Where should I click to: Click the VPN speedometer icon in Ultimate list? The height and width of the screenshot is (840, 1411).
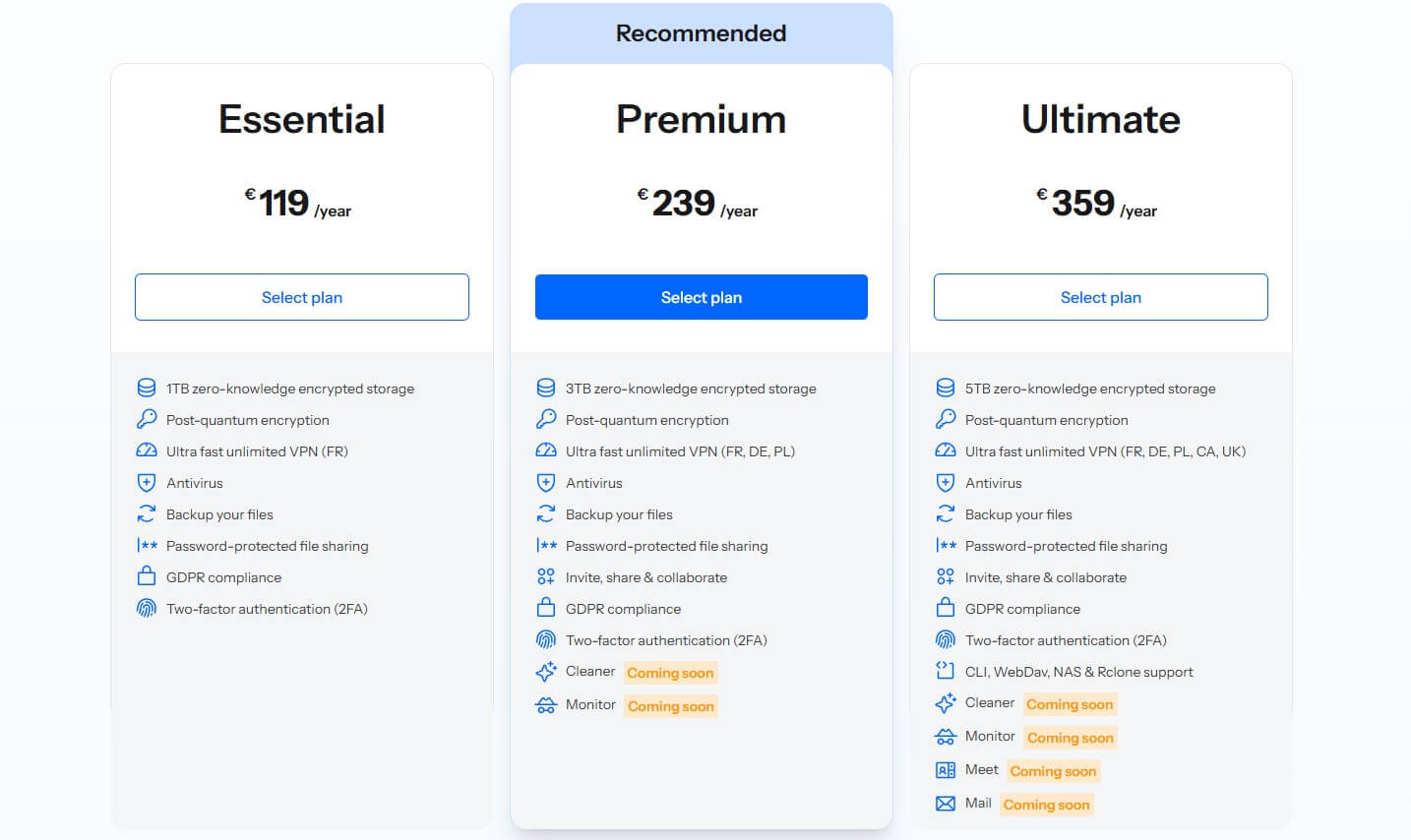click(946, 451)
